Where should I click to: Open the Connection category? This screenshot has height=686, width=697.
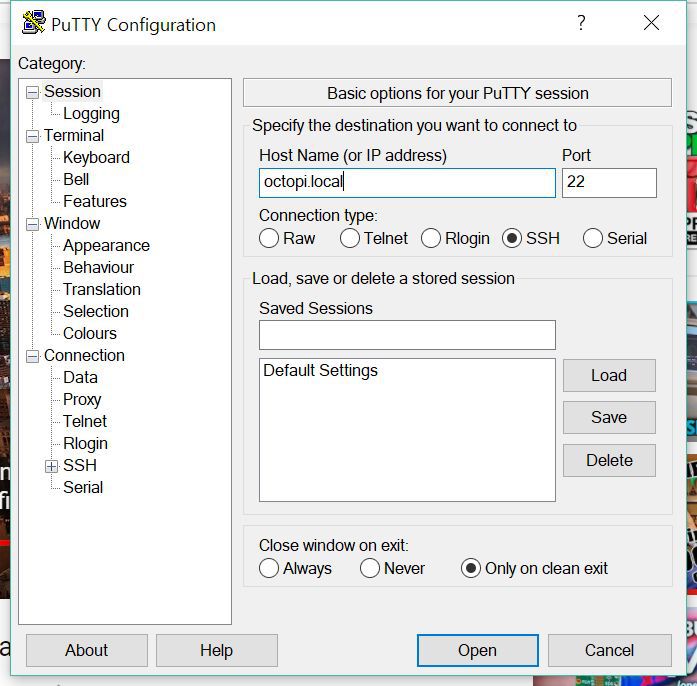pos(84,355)
